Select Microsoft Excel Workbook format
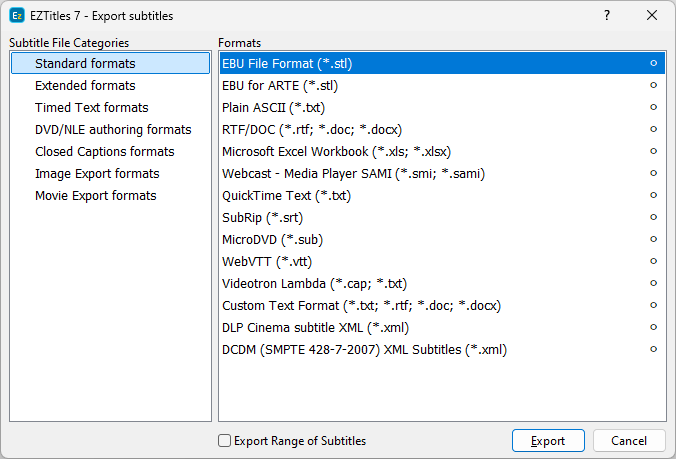Screen dimensions: 676x459 click(336, 152)
